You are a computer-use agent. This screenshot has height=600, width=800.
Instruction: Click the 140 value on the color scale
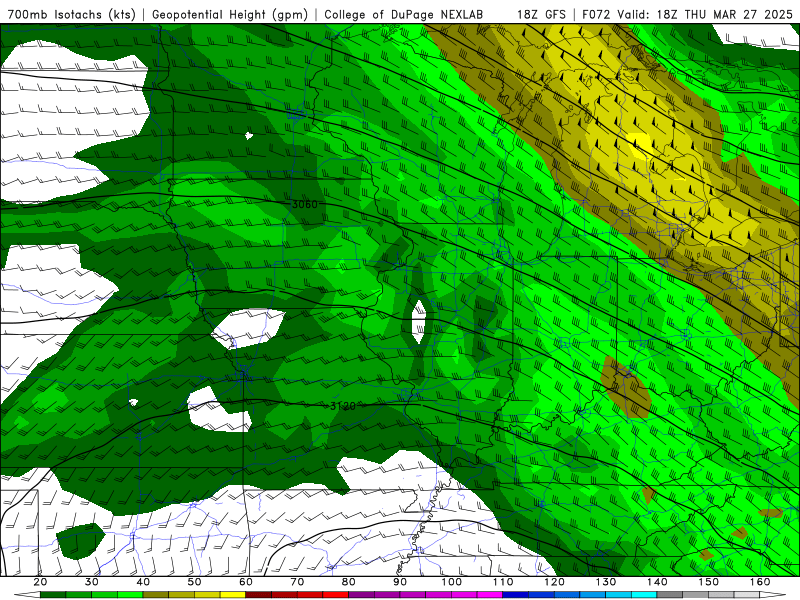tap(657, 582)
